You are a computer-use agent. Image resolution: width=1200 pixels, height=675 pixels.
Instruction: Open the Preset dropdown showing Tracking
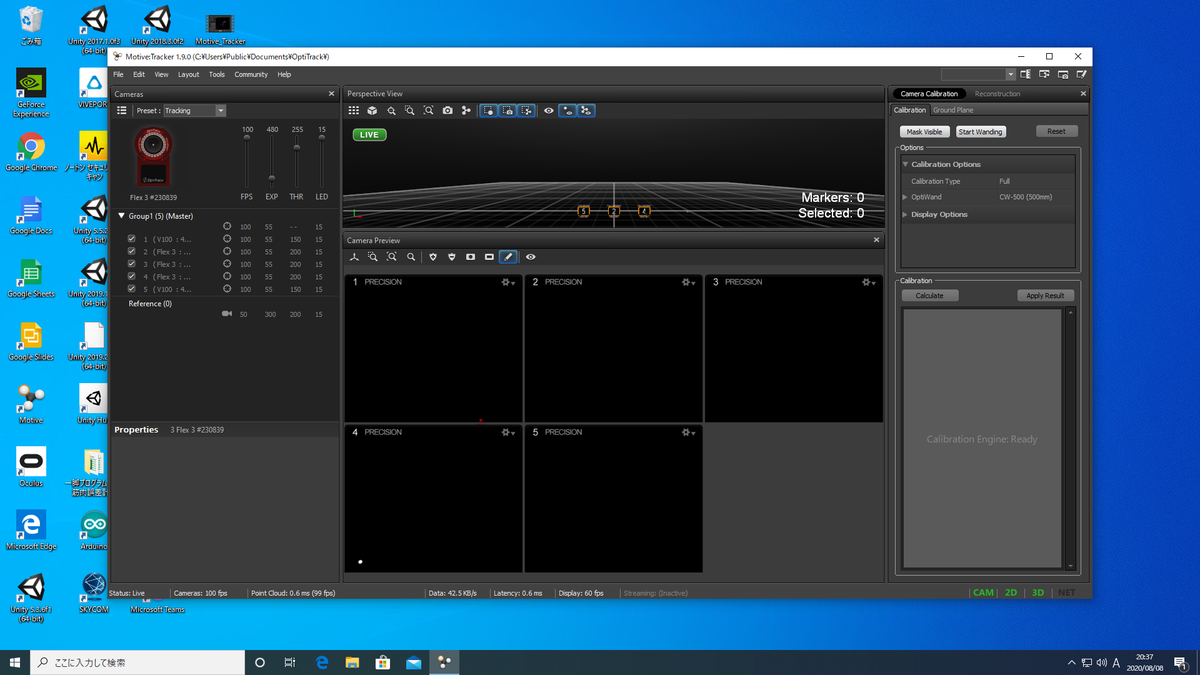click(x=194, y=111)
